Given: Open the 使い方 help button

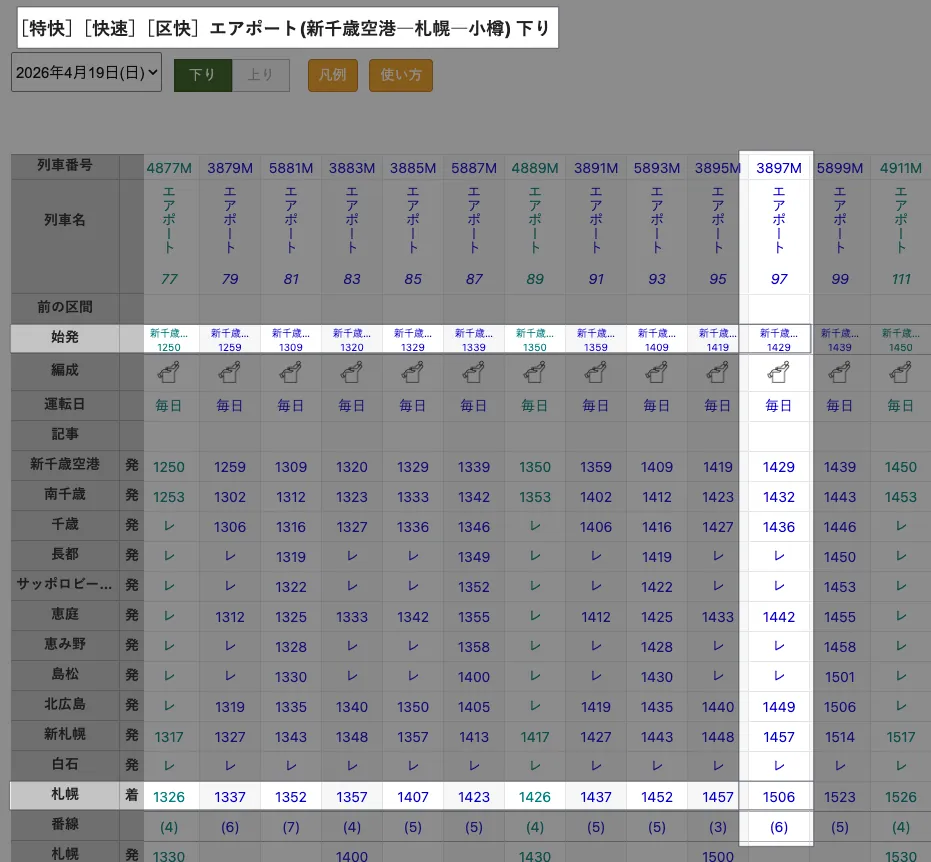Looking at the screenshot, I should coord(400,76).
